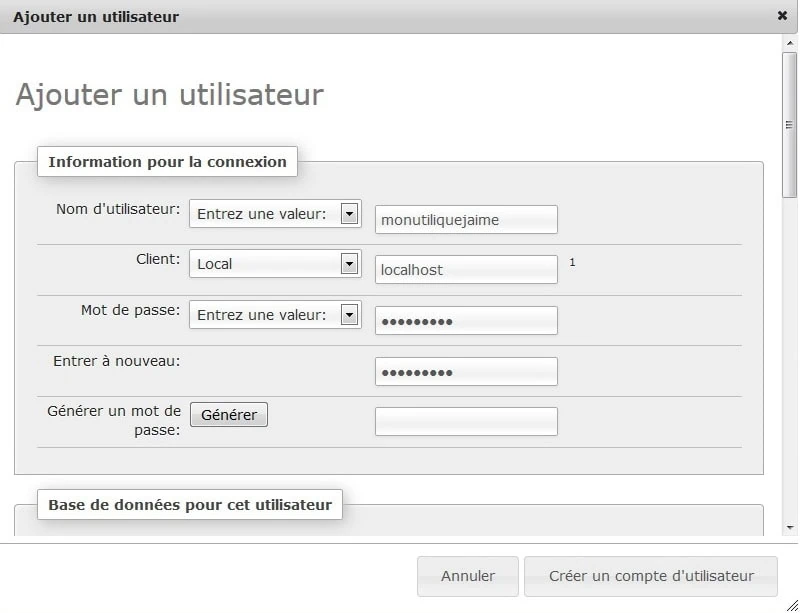800x613 pixels.
Task: Click the Annuler button
Action: pyautogui.click(x=467, y=576)
